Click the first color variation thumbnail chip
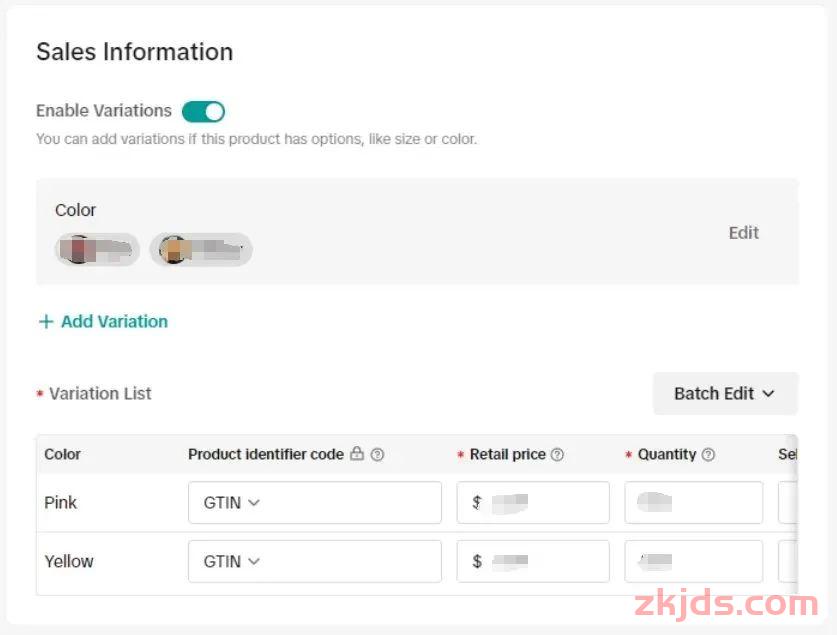 [x=97, y=249]
